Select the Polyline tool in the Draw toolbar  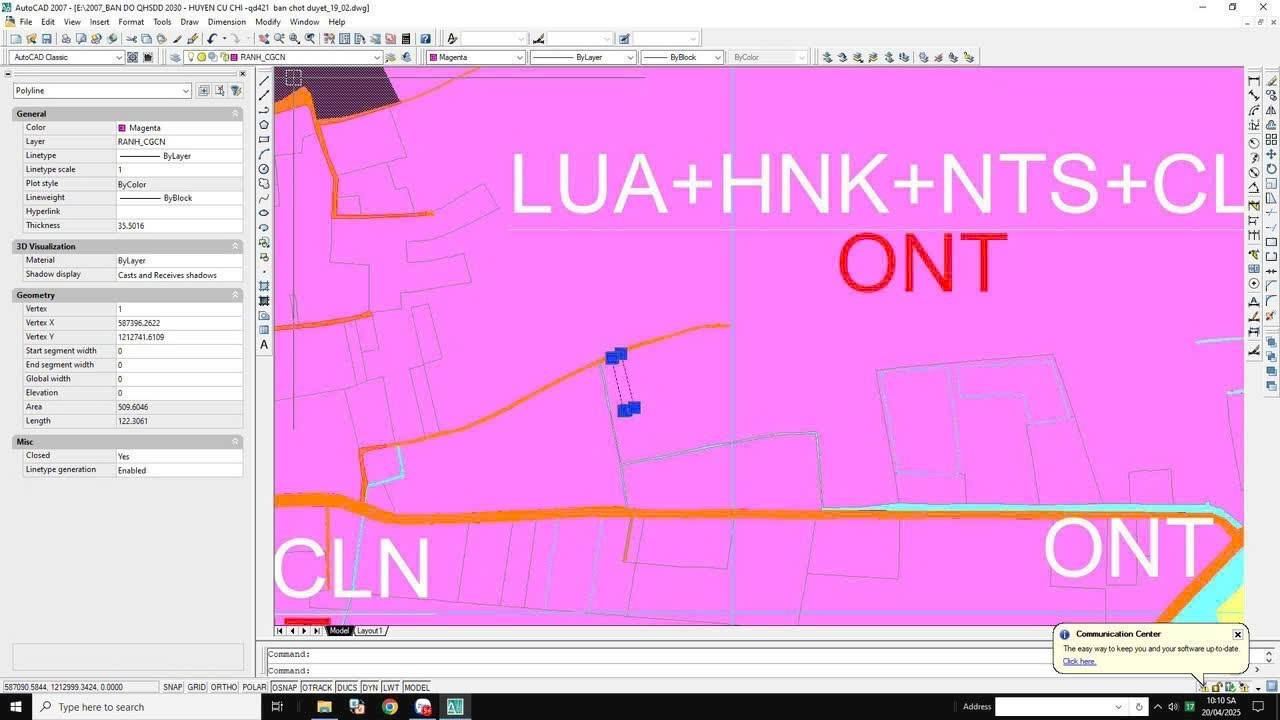click(x=264, y=108)
